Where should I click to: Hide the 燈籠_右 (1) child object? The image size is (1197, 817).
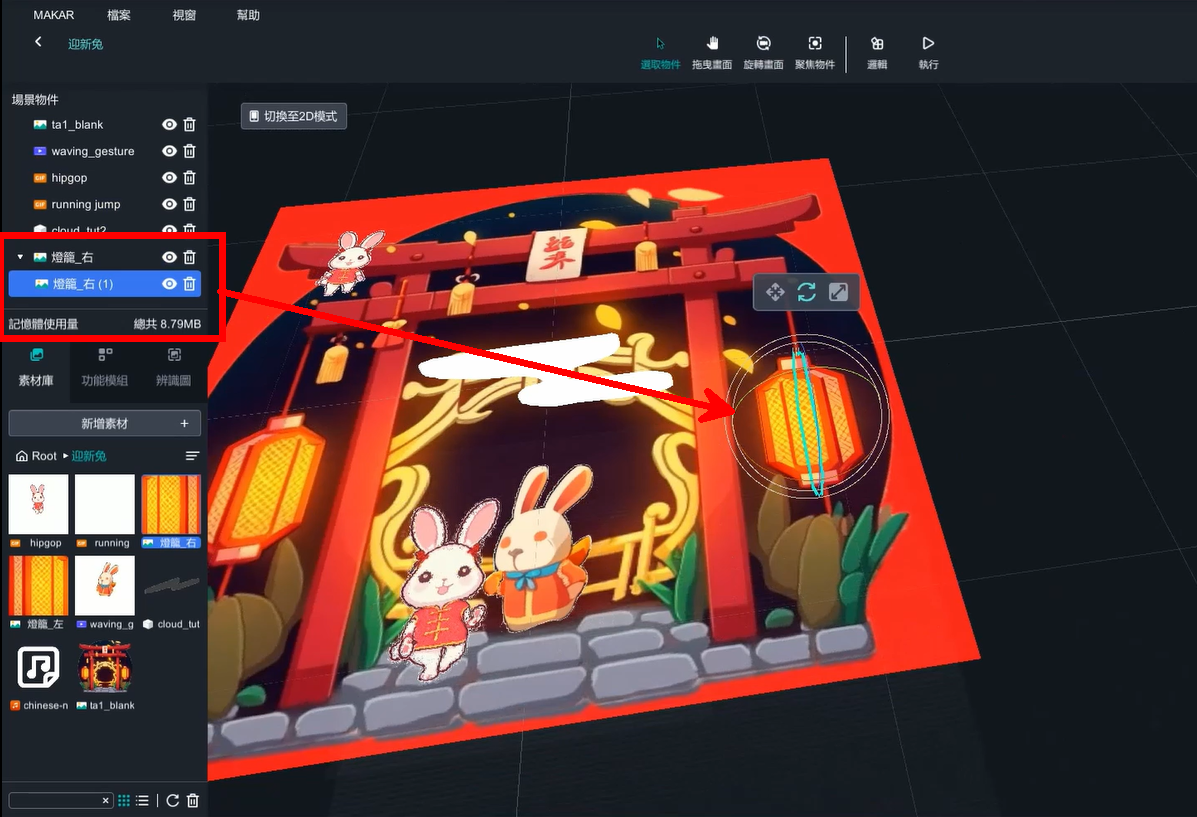click(x=169, y=284)
